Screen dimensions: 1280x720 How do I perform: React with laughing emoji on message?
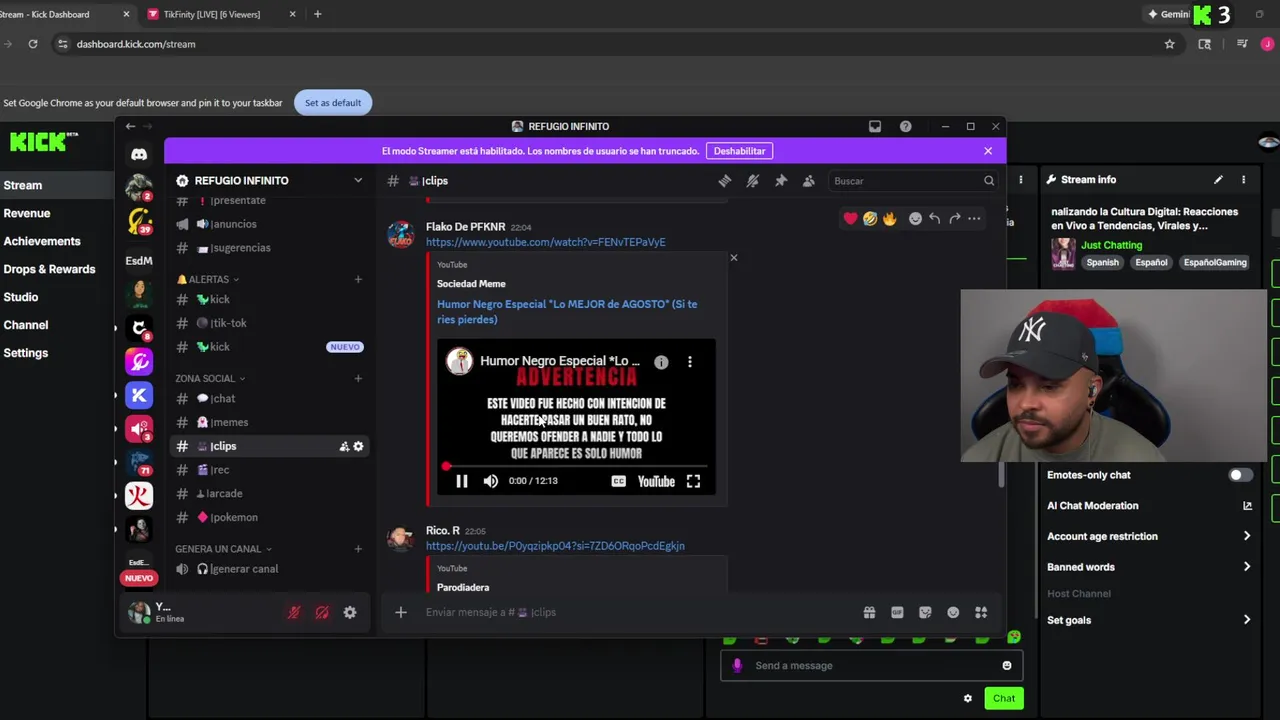pyautogui.click(x=870, y=218)
